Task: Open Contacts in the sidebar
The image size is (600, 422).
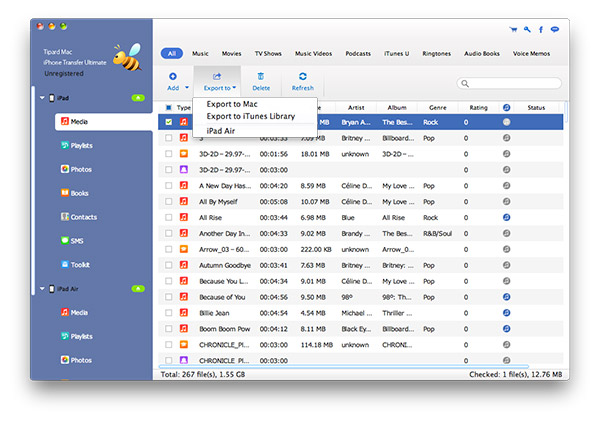Action: (x=79, y=217)
